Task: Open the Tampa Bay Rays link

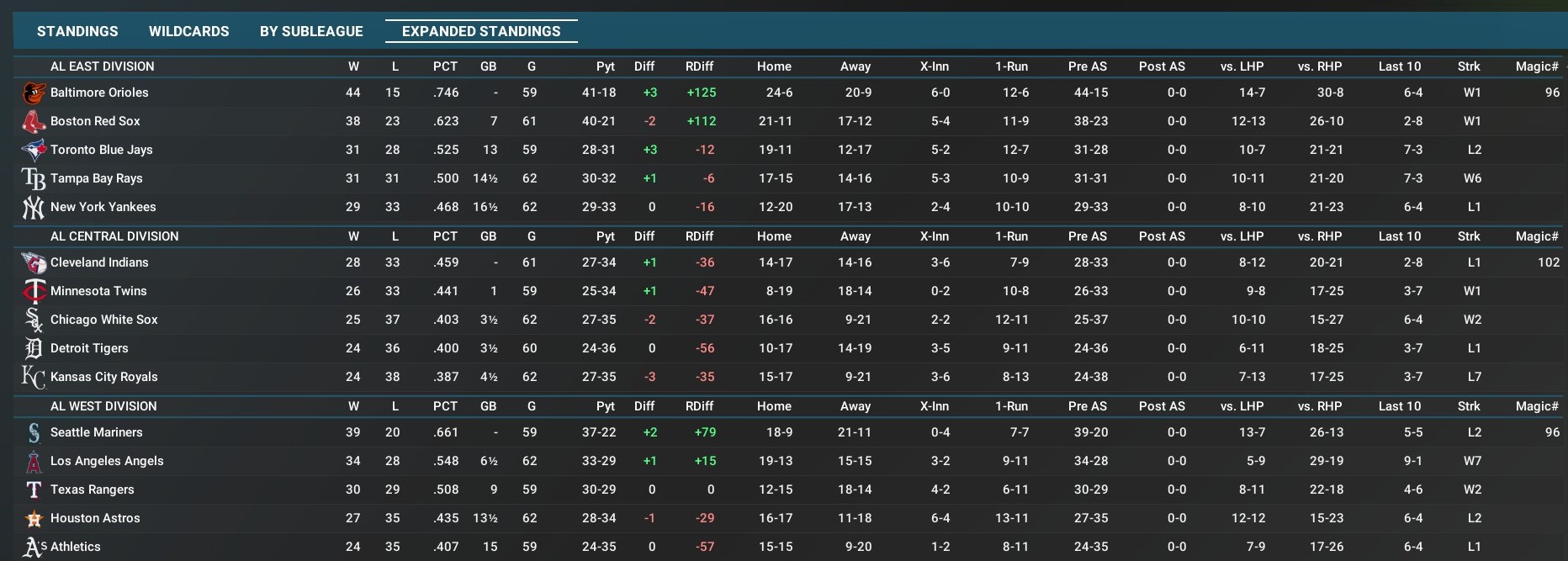Action: 97,178
